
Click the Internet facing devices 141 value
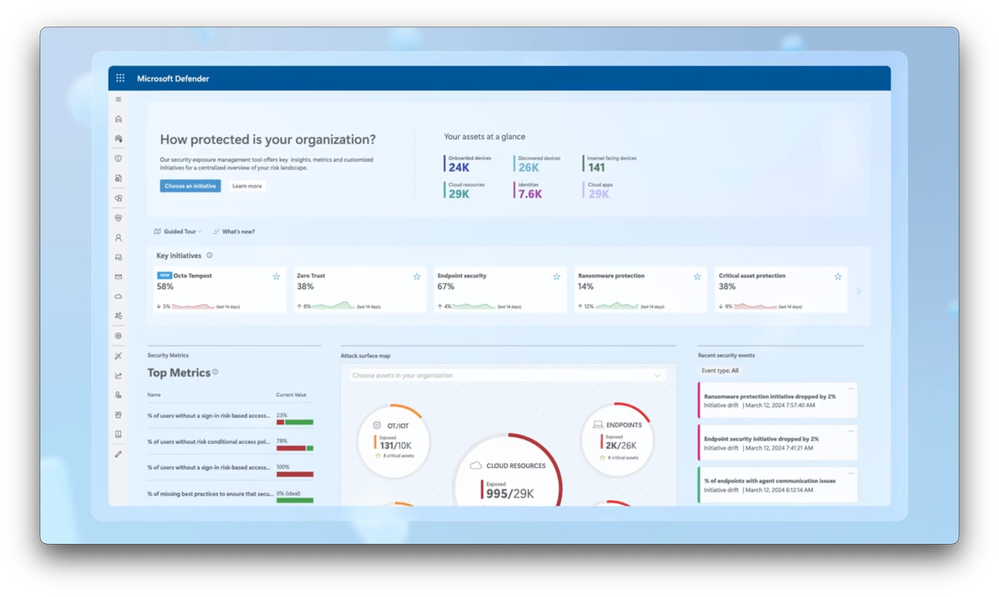pyautogui.click(x=596, y=168)
